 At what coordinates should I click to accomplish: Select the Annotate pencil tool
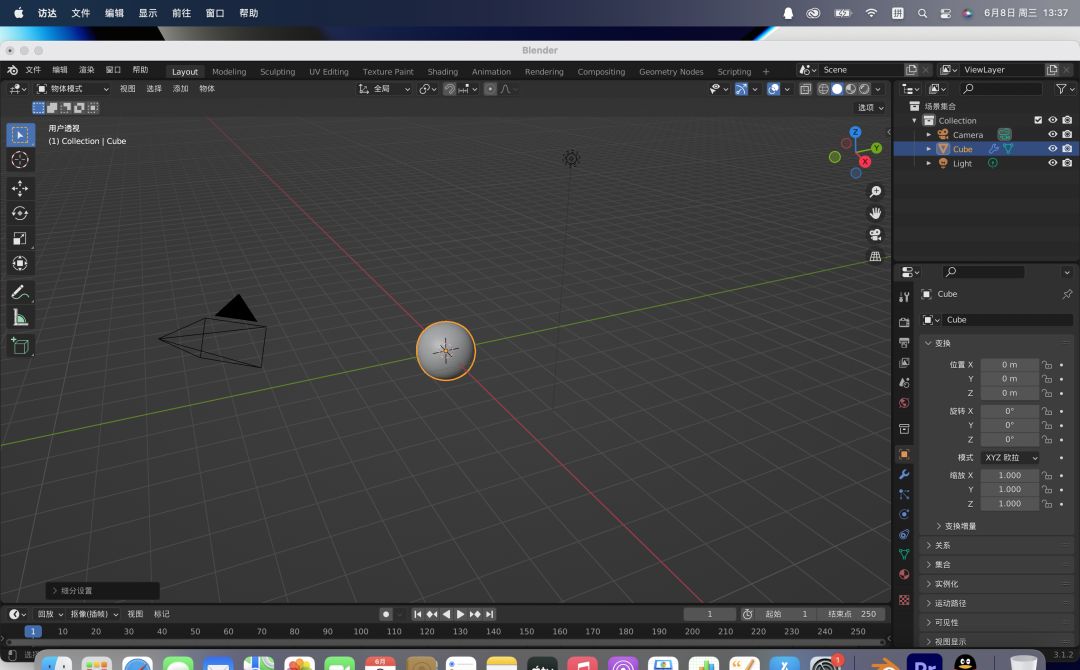tap(20, 293)
